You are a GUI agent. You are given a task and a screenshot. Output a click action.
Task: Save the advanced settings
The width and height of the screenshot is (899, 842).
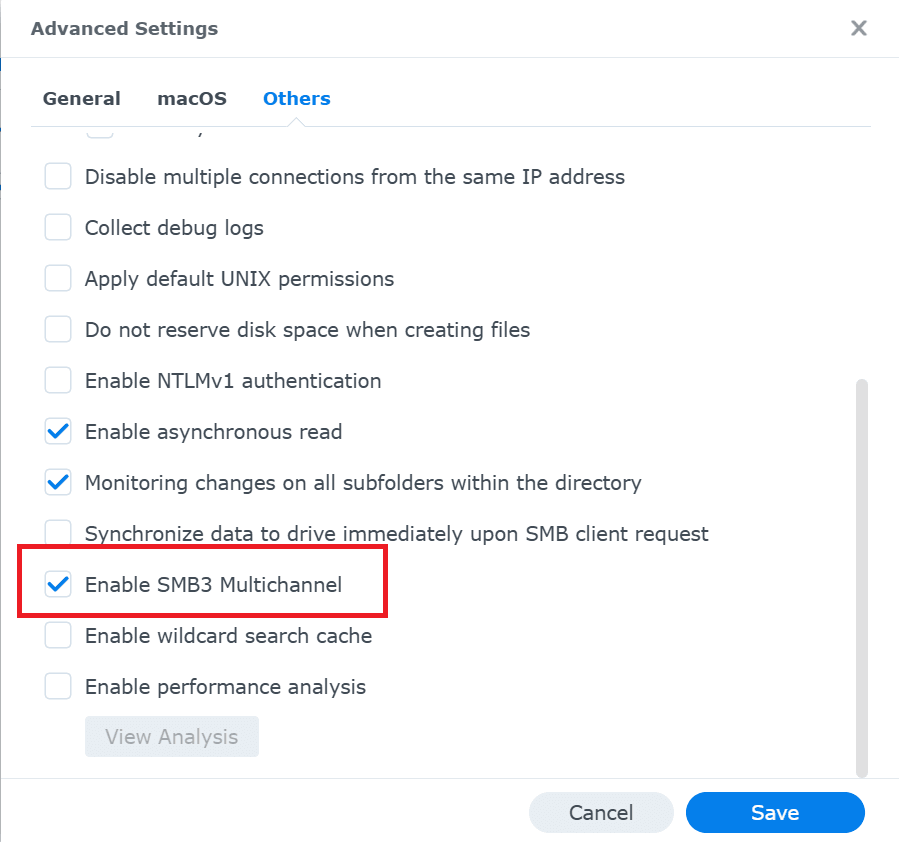[775, 812]
